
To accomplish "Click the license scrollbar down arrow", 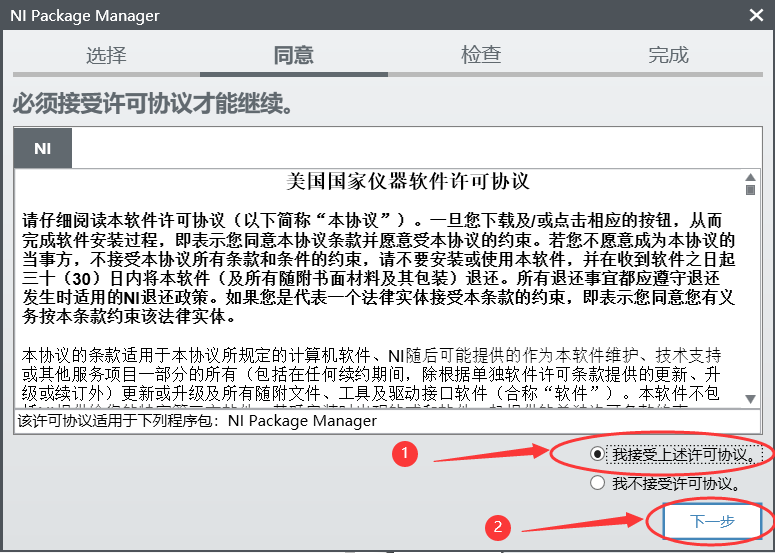I will [x=750, y=399].
